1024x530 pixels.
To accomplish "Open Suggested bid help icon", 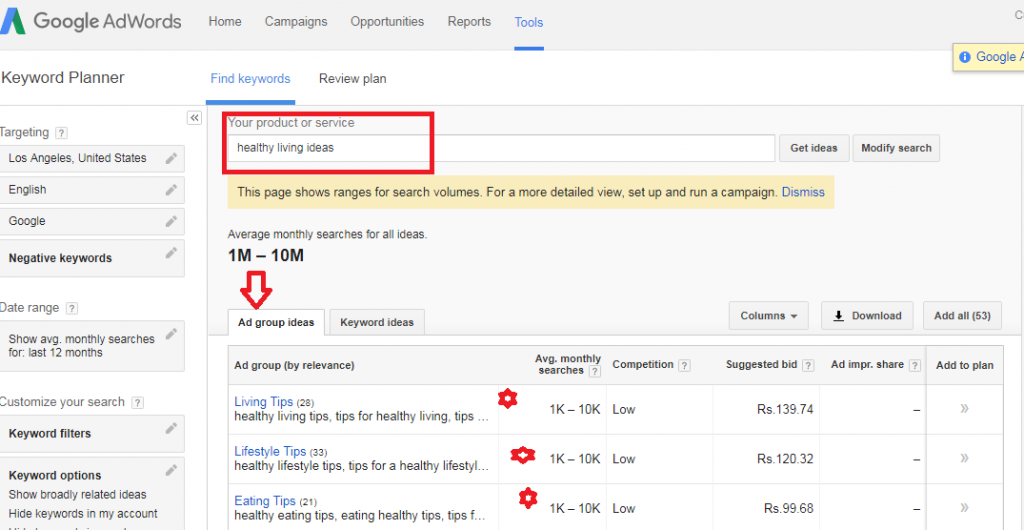I will click(808, 366).
